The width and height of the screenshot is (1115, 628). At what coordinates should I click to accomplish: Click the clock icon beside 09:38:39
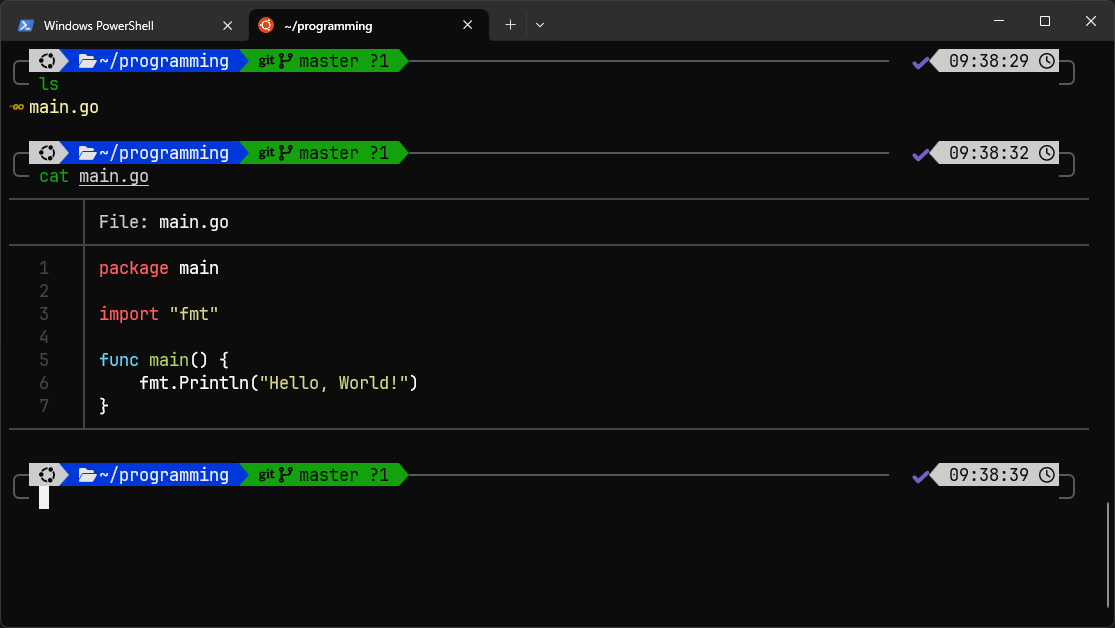(1046, 475)
